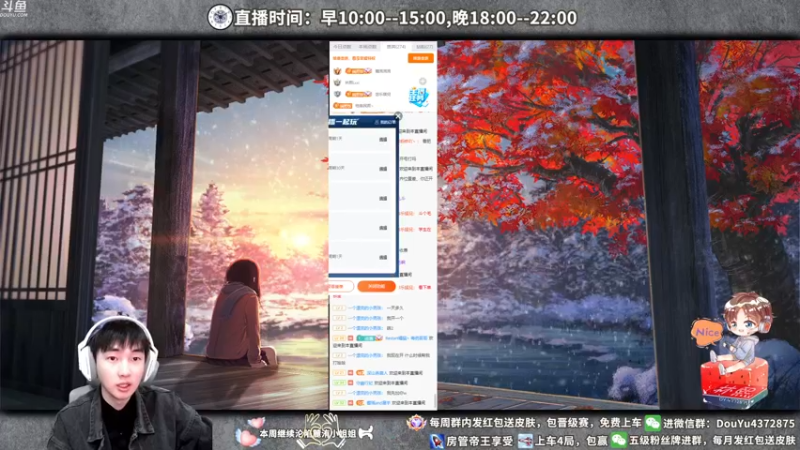
Task: Click the WeChat icon before 进微信群
Action: [x=653, y=423]
